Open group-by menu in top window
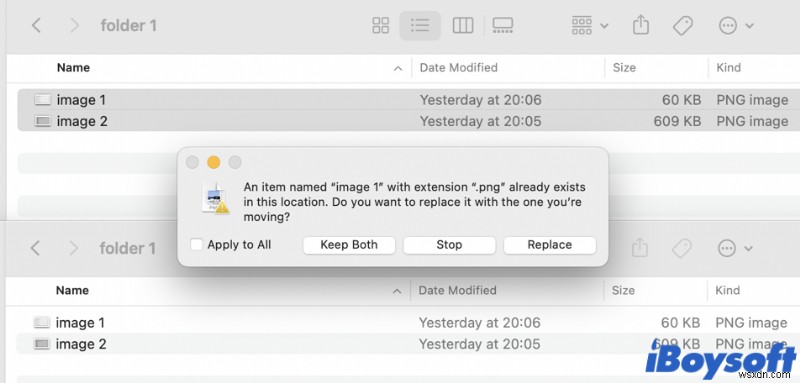 tap(590, 25)
